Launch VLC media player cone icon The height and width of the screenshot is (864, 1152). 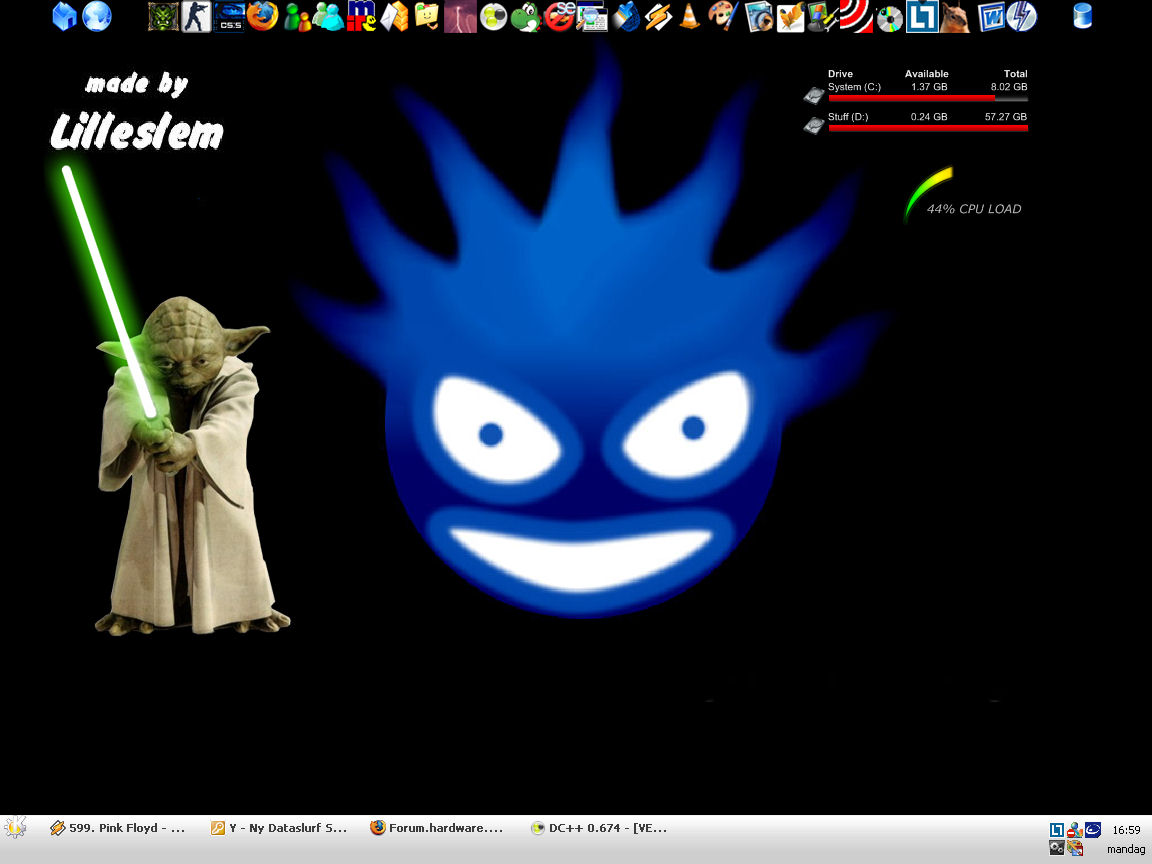689,16
